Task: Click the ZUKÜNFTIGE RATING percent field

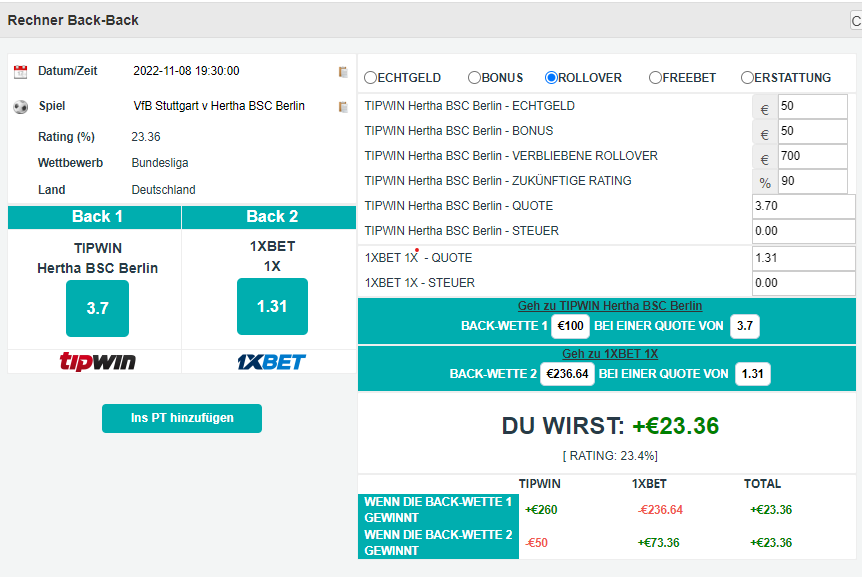Action: (x=813, y=181)
